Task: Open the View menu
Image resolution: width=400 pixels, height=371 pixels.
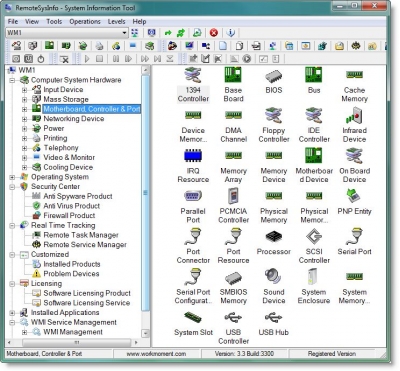Action: pos(32,21)
